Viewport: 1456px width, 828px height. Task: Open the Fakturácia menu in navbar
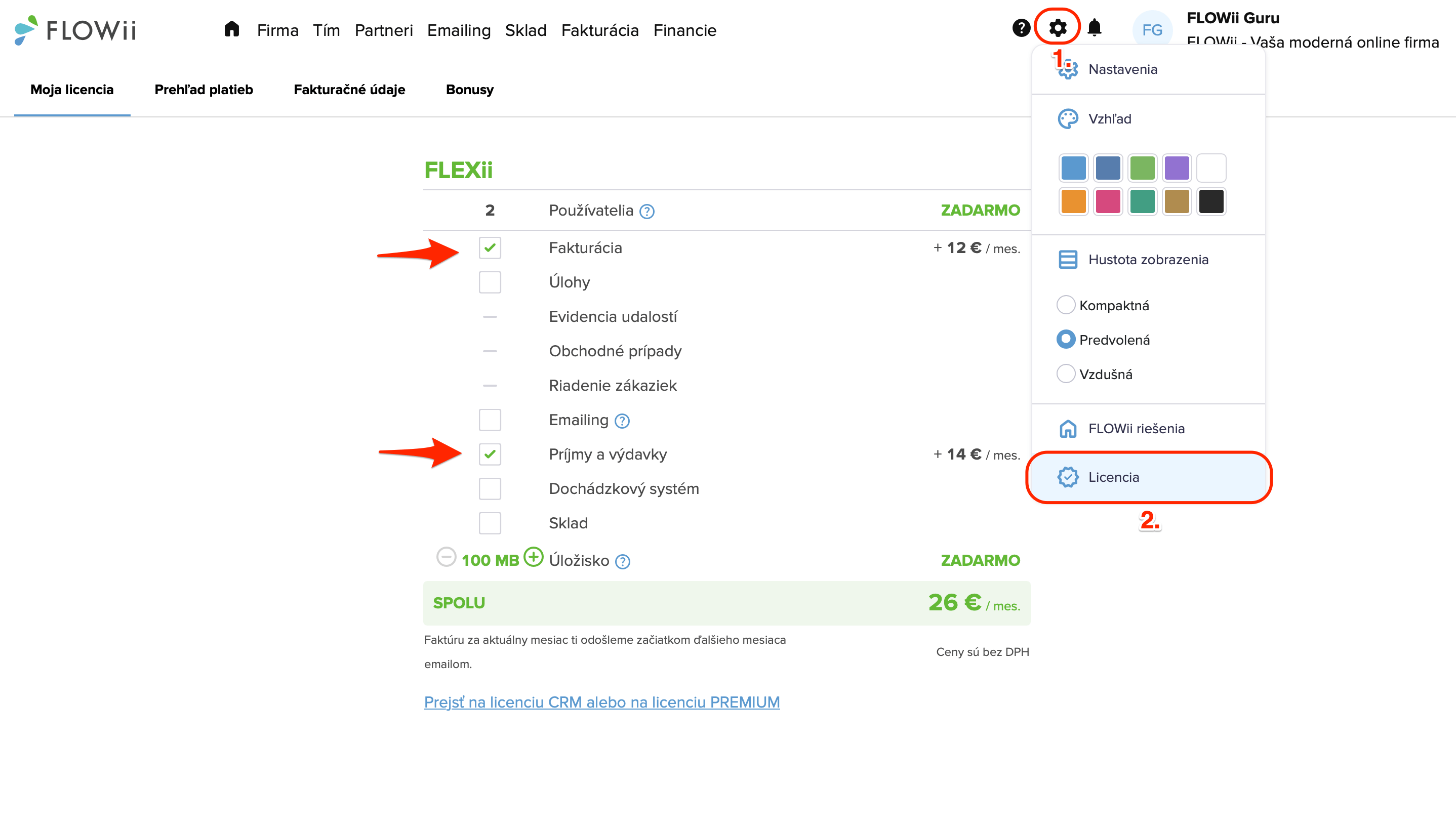click(x=600, y=30)
